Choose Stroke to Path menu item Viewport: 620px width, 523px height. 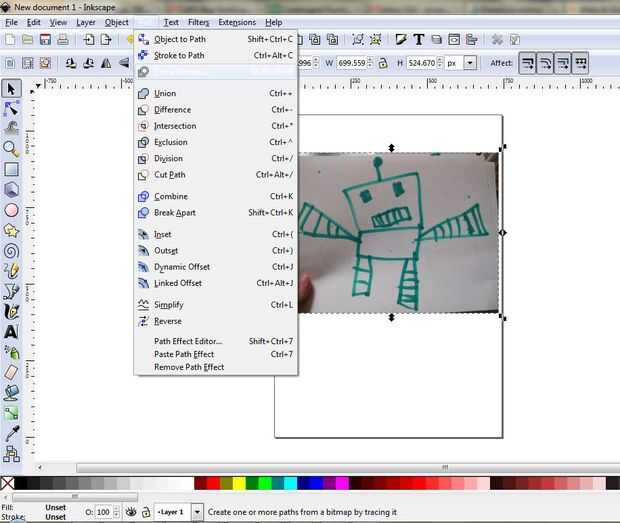215,55
